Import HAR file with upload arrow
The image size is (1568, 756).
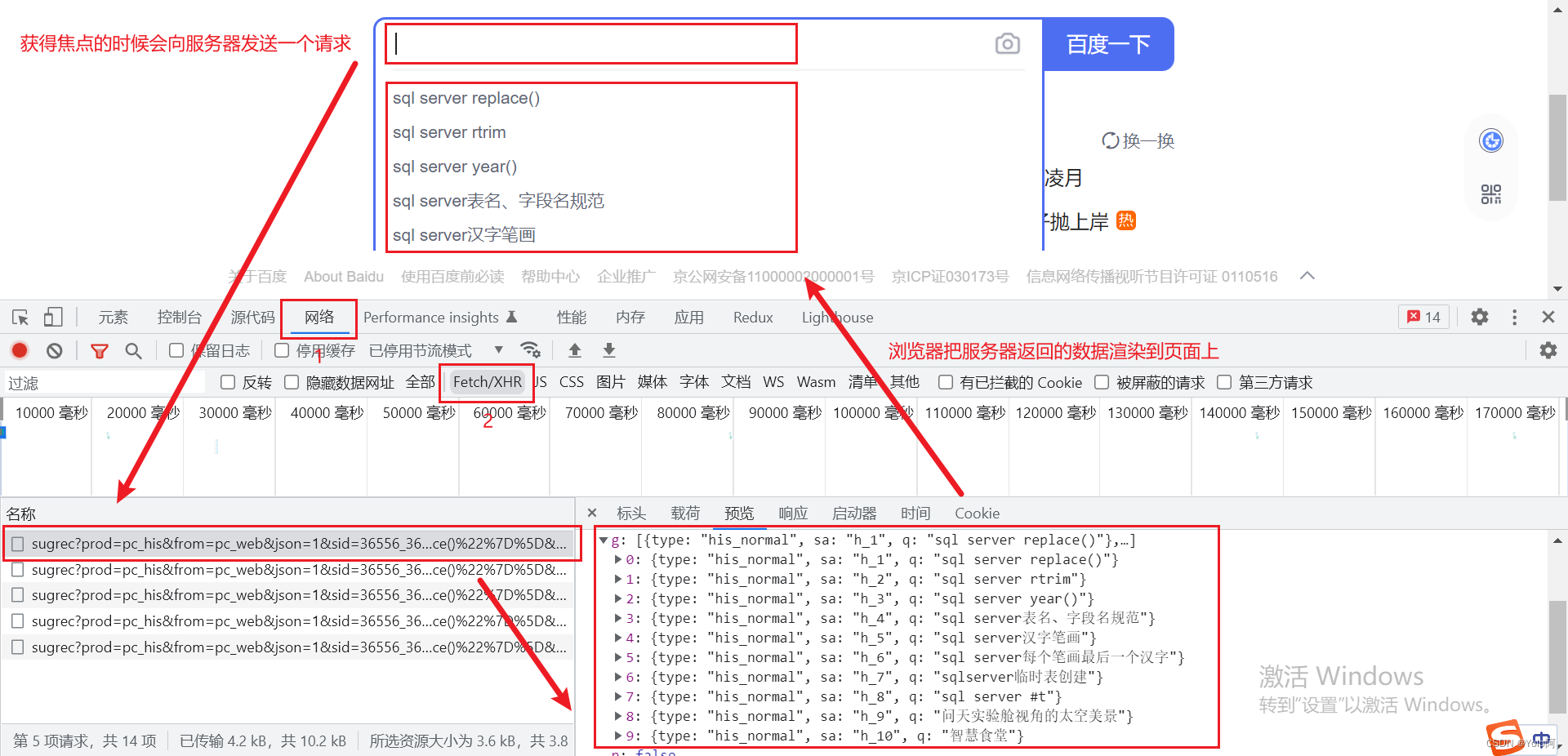[x=575, y=350]
